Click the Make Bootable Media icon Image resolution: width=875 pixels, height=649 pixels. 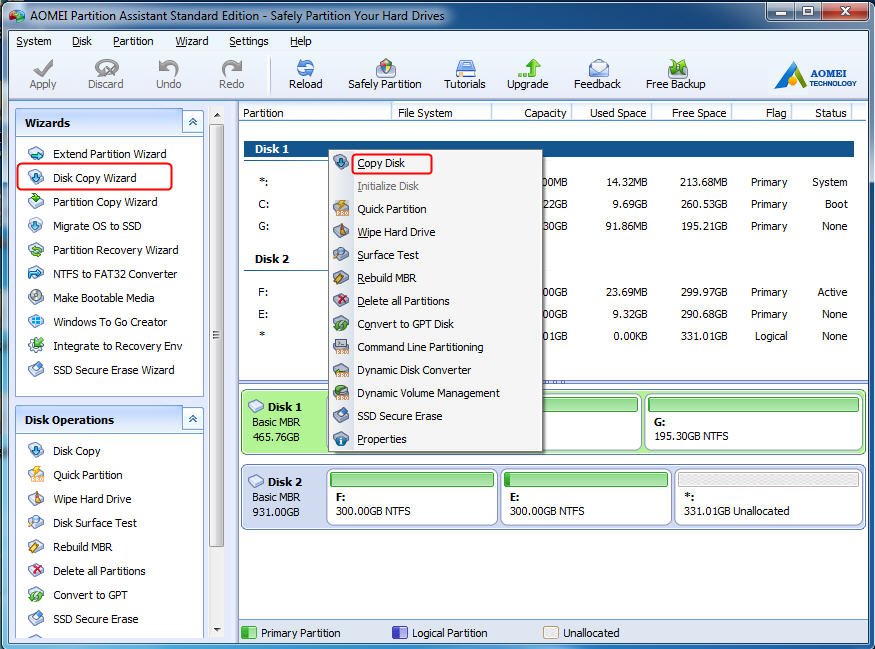(x=36, y=297)
